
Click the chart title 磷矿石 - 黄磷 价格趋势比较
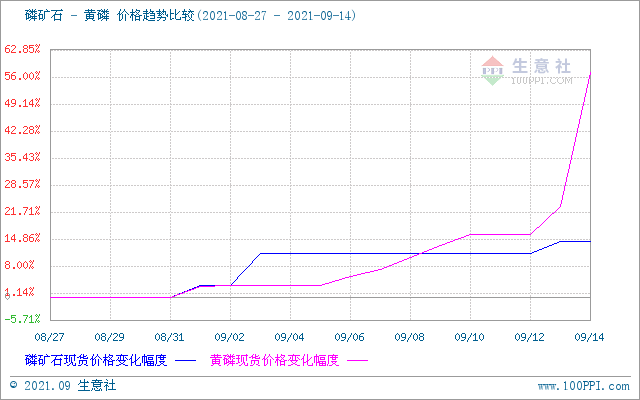pos(109,16)
